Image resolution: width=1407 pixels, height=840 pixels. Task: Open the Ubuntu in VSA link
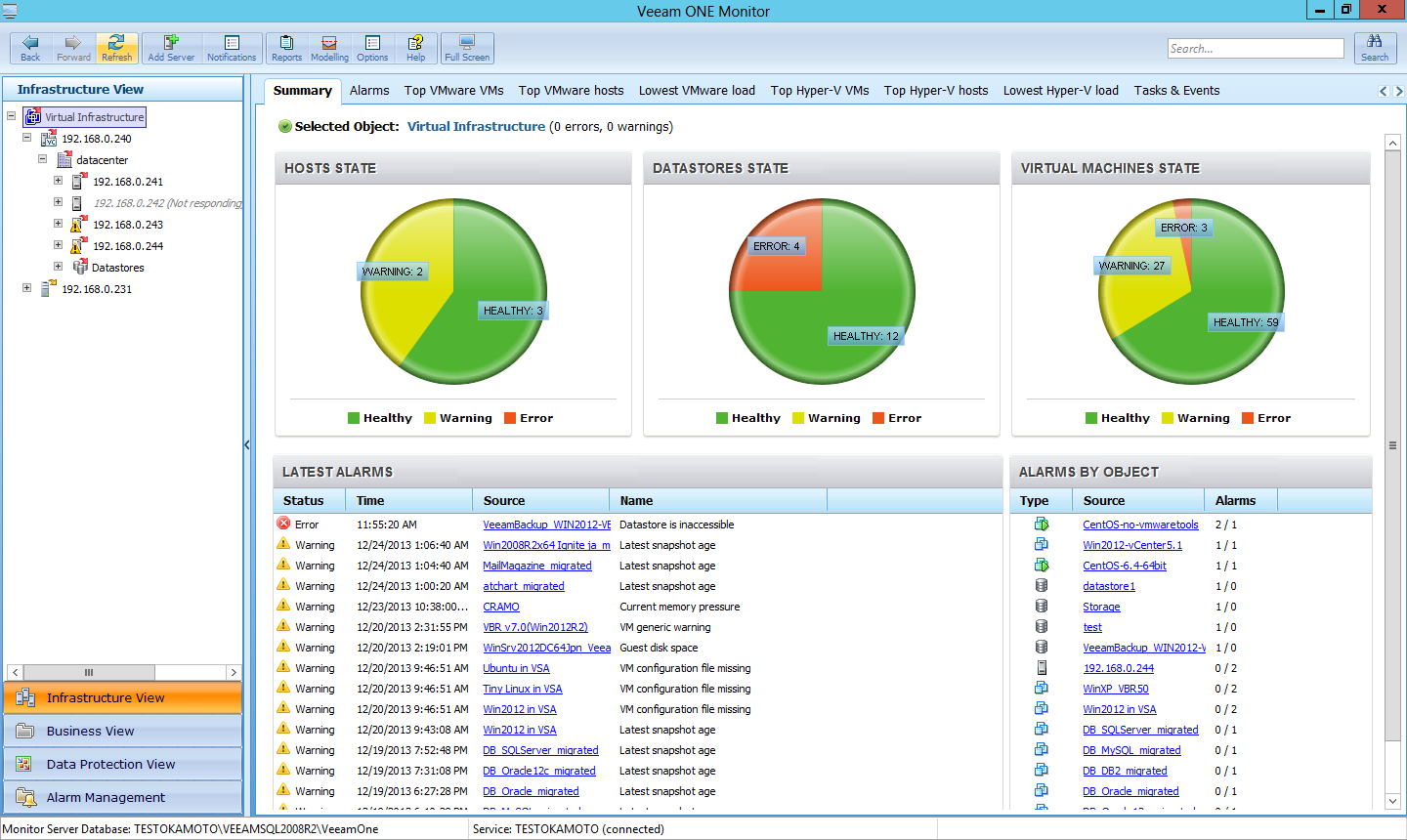click(x=516, y=668)
